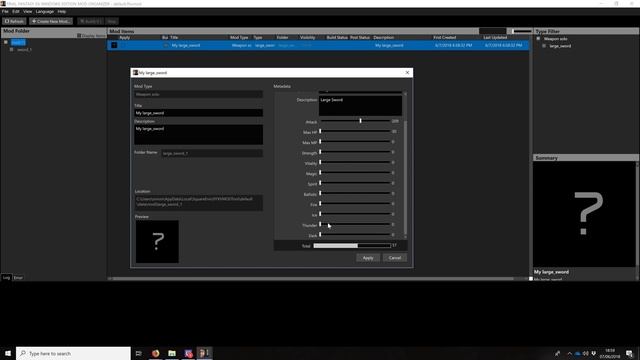Open the notification center icon
The width and height of the screenshot is (640, 360).
(x=629, y=353)
